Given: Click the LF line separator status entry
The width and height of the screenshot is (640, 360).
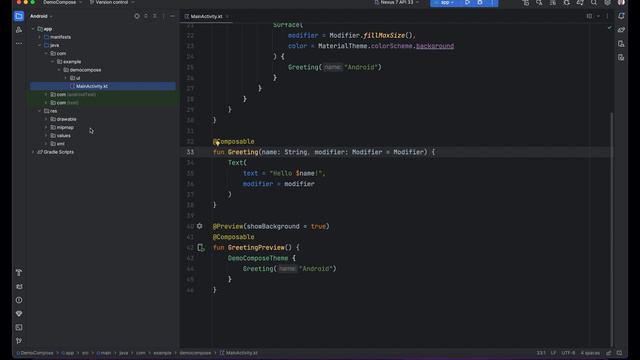Looking at the screenshot, I should click(x=553, y=353).
